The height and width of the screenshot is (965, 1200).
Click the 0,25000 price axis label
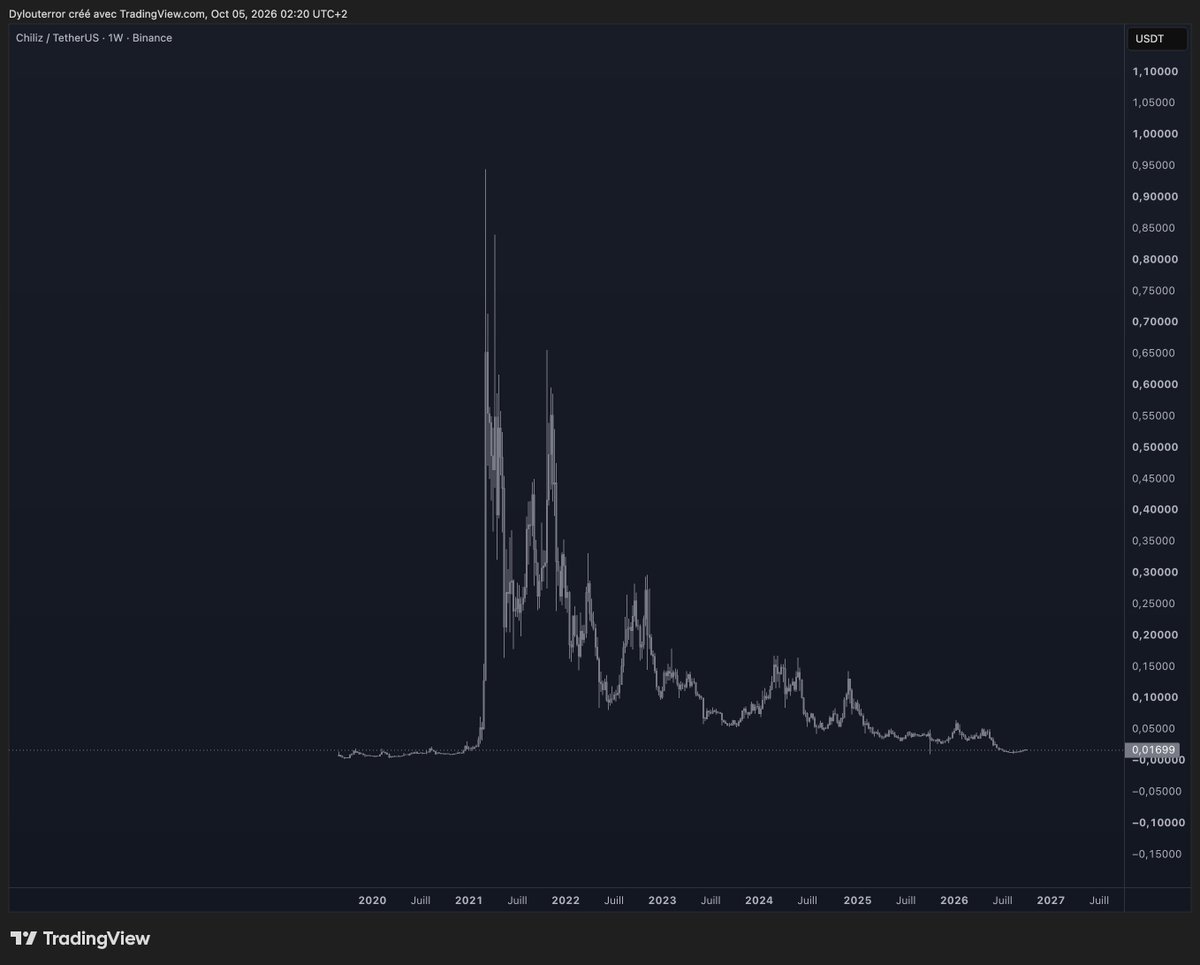tap(1154, 604)
